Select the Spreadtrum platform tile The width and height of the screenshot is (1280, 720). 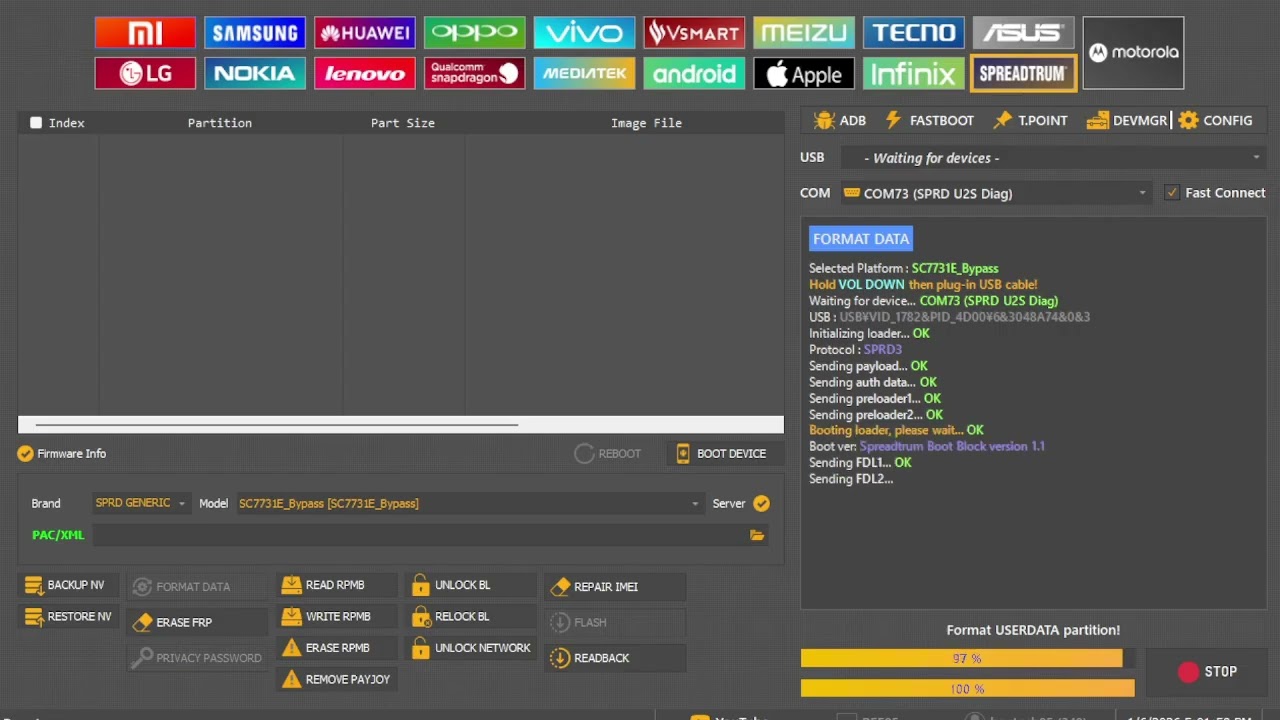click(x=1024, y=73)
